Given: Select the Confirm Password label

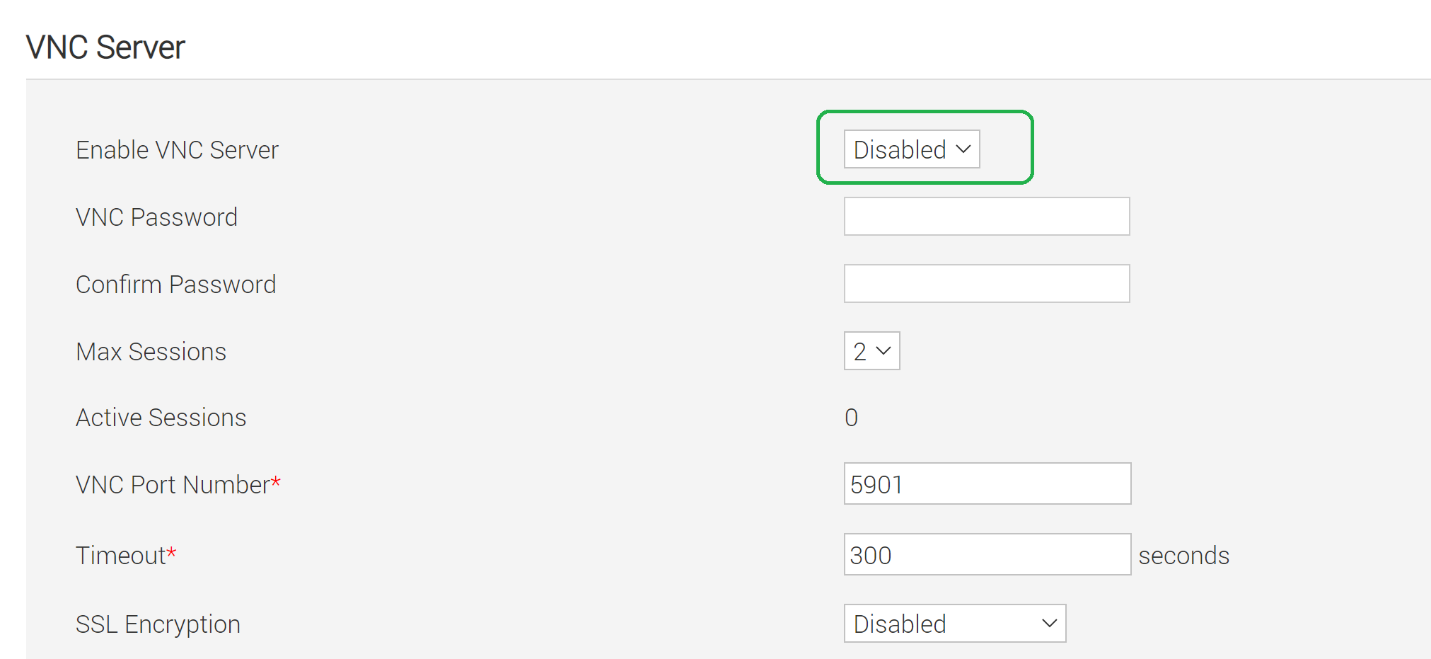Looking at the screenshot, I should point(175,284).
